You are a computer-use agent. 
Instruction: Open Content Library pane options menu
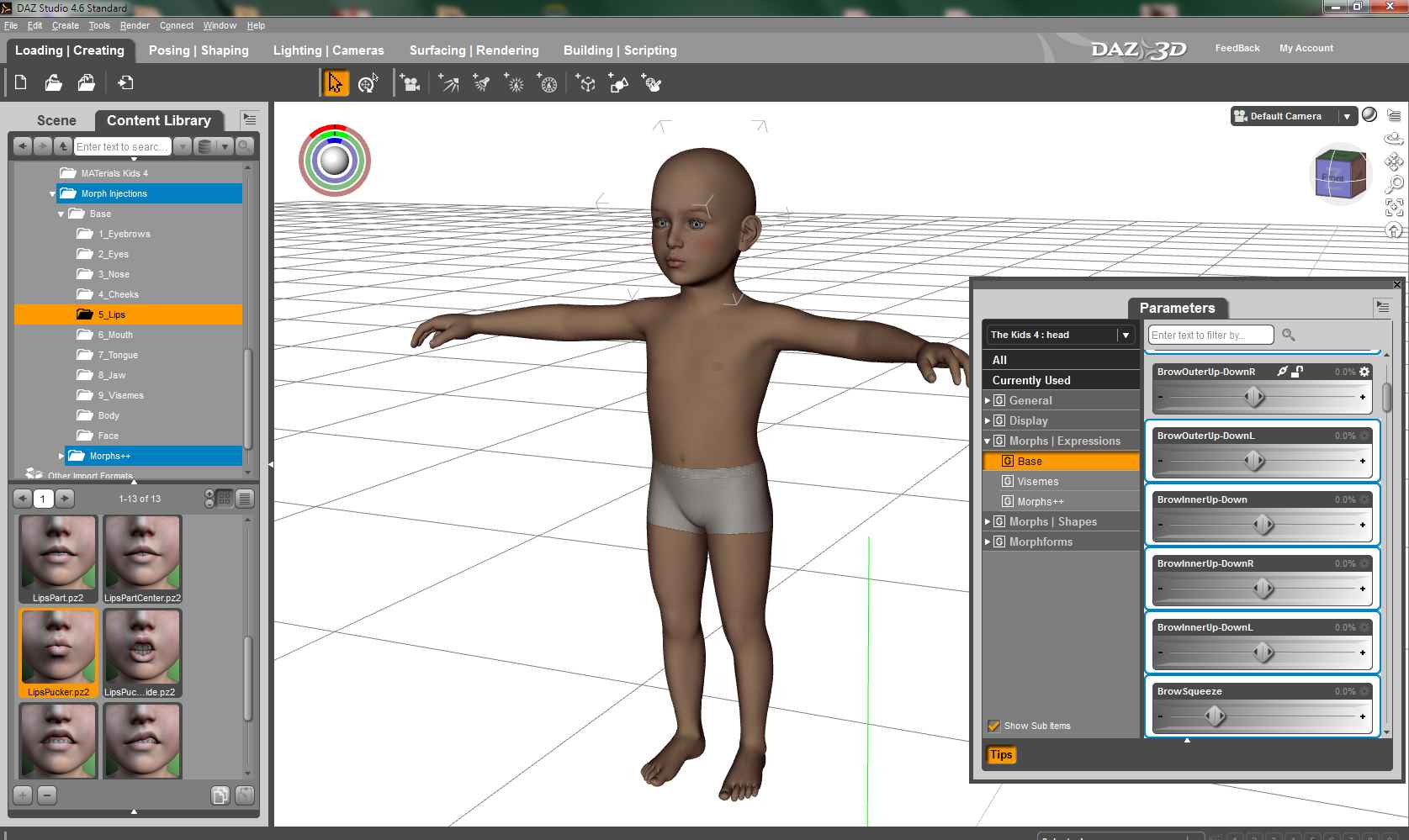249,119
